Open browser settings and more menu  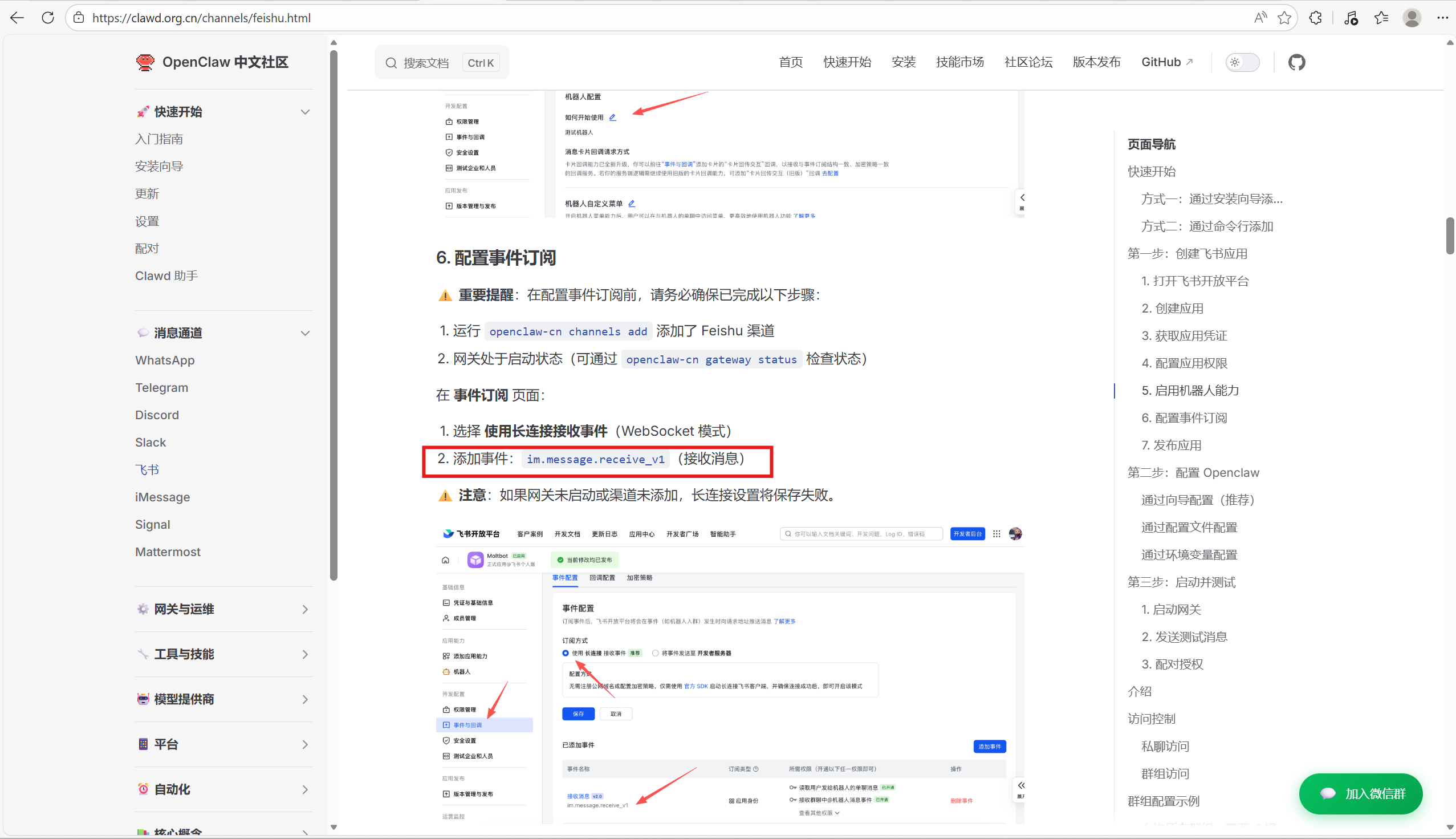(1442, 18)
